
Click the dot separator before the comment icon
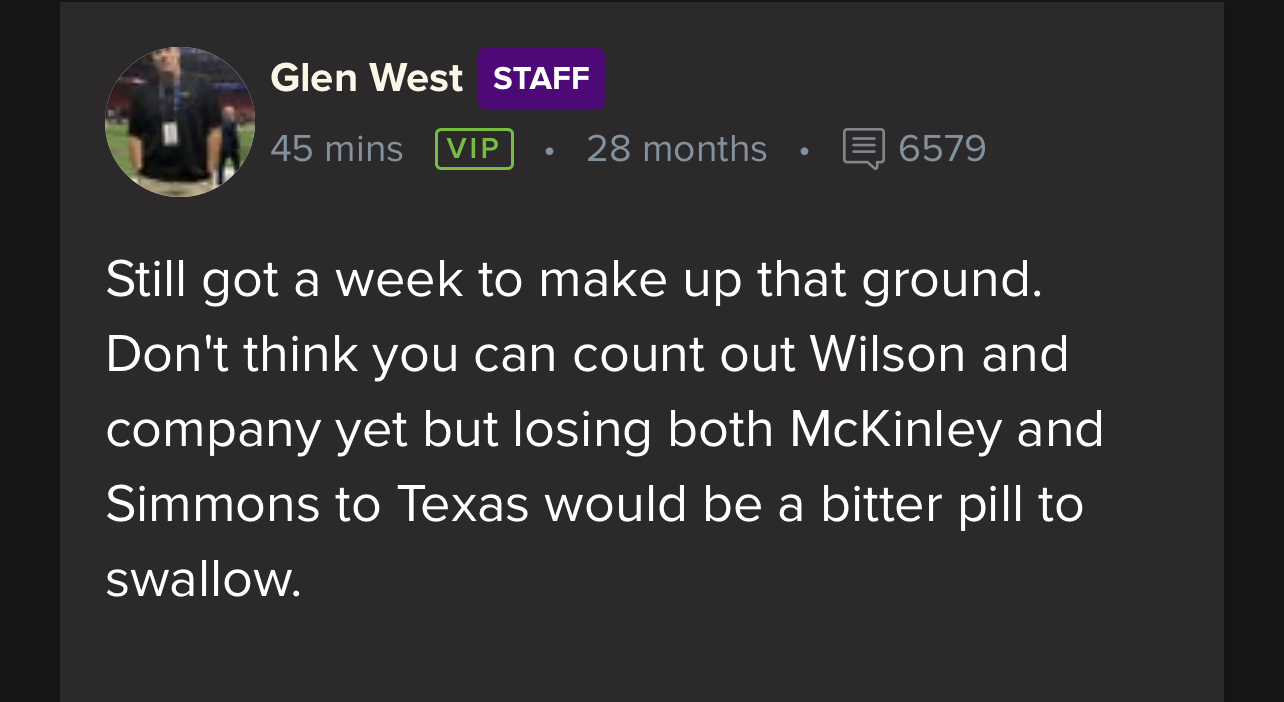804,151
